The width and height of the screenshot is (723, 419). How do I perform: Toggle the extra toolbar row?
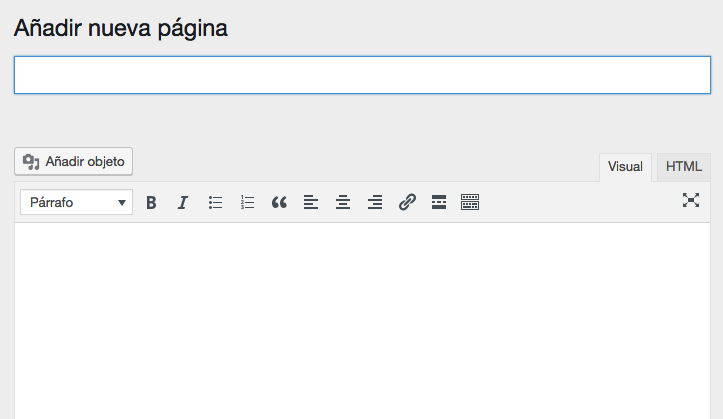(470, 202)
